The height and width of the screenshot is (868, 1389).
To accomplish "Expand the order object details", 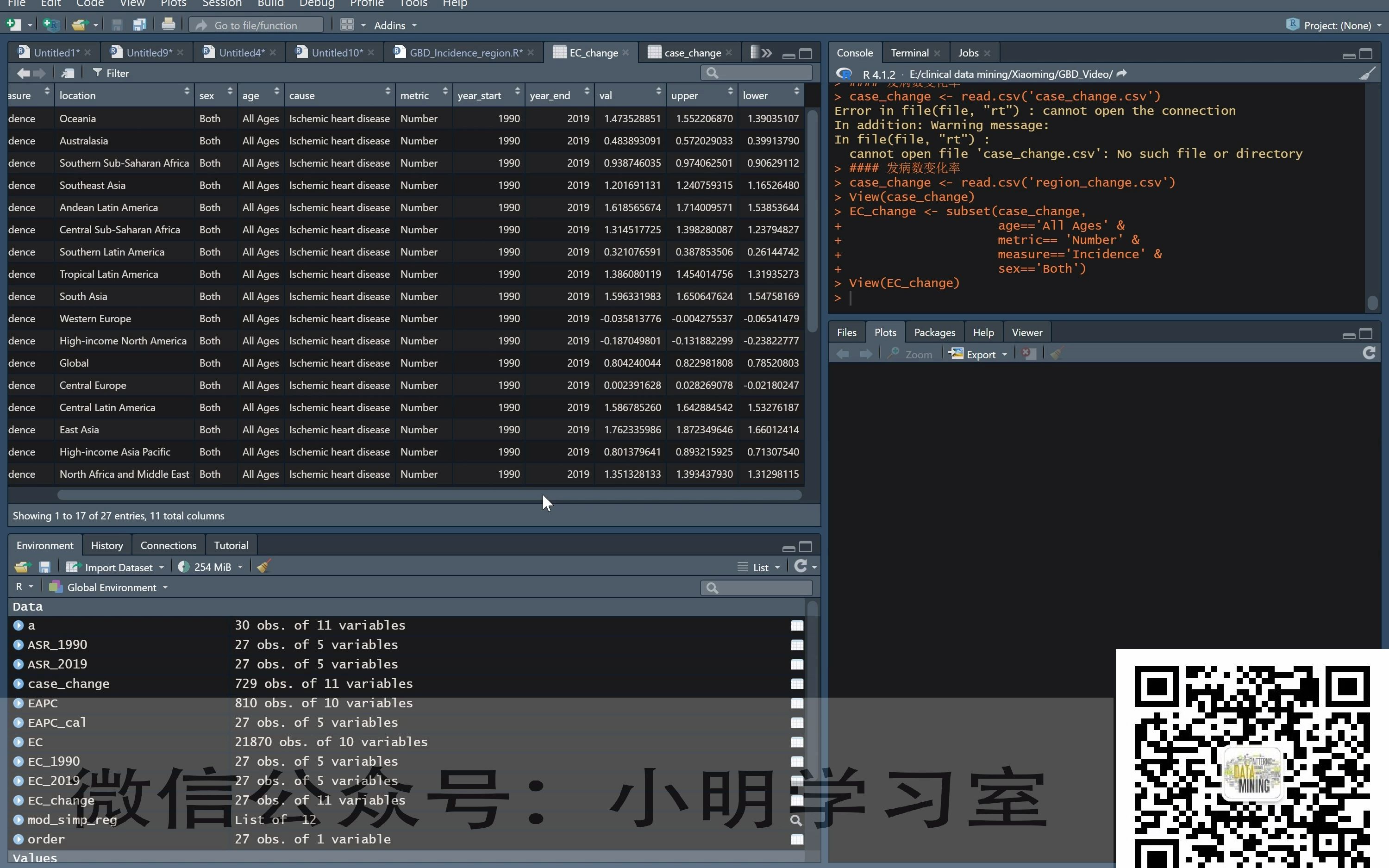I will (x=19, y=839).
